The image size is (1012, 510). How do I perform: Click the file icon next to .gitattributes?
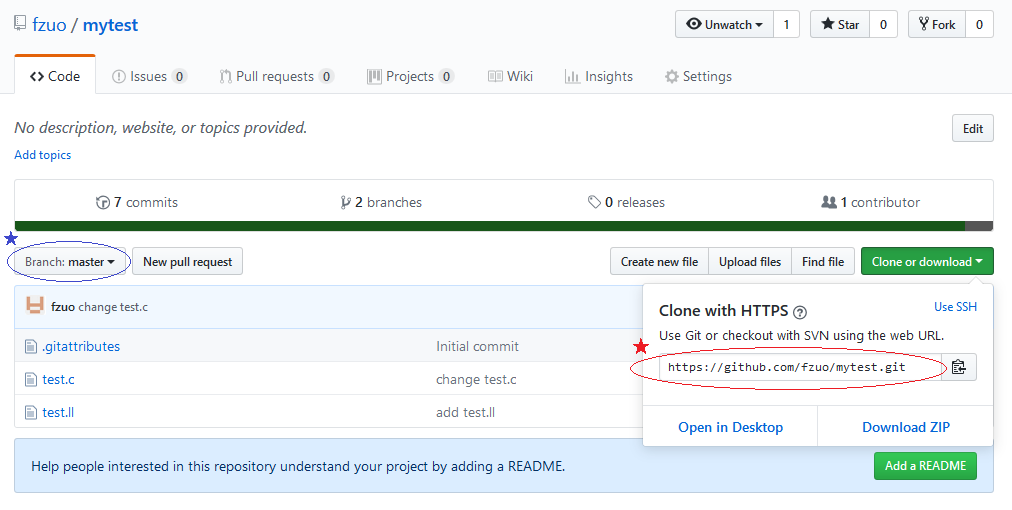coord(30,347)
